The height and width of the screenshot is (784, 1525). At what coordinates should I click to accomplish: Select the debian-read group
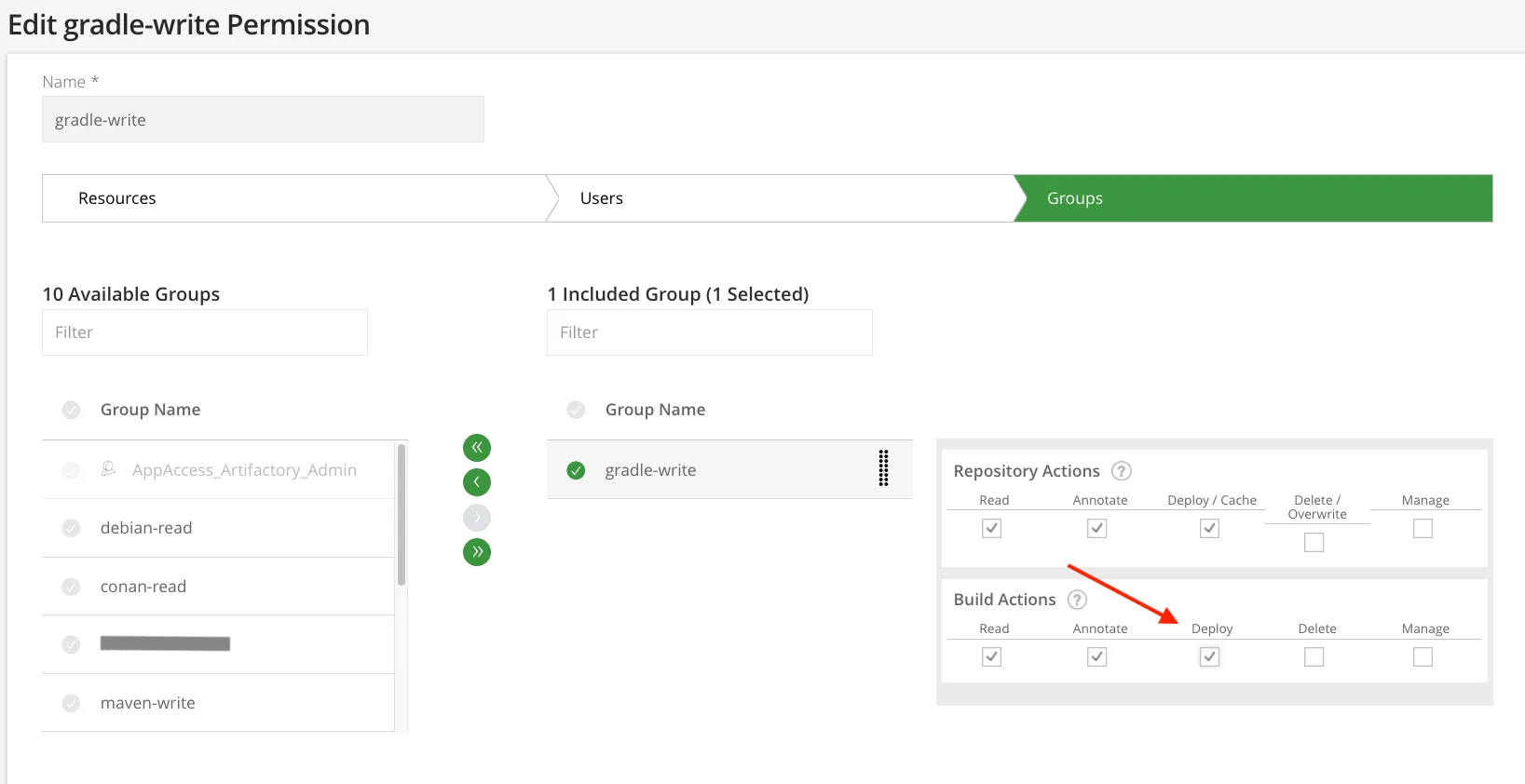(x=146, y=528)
